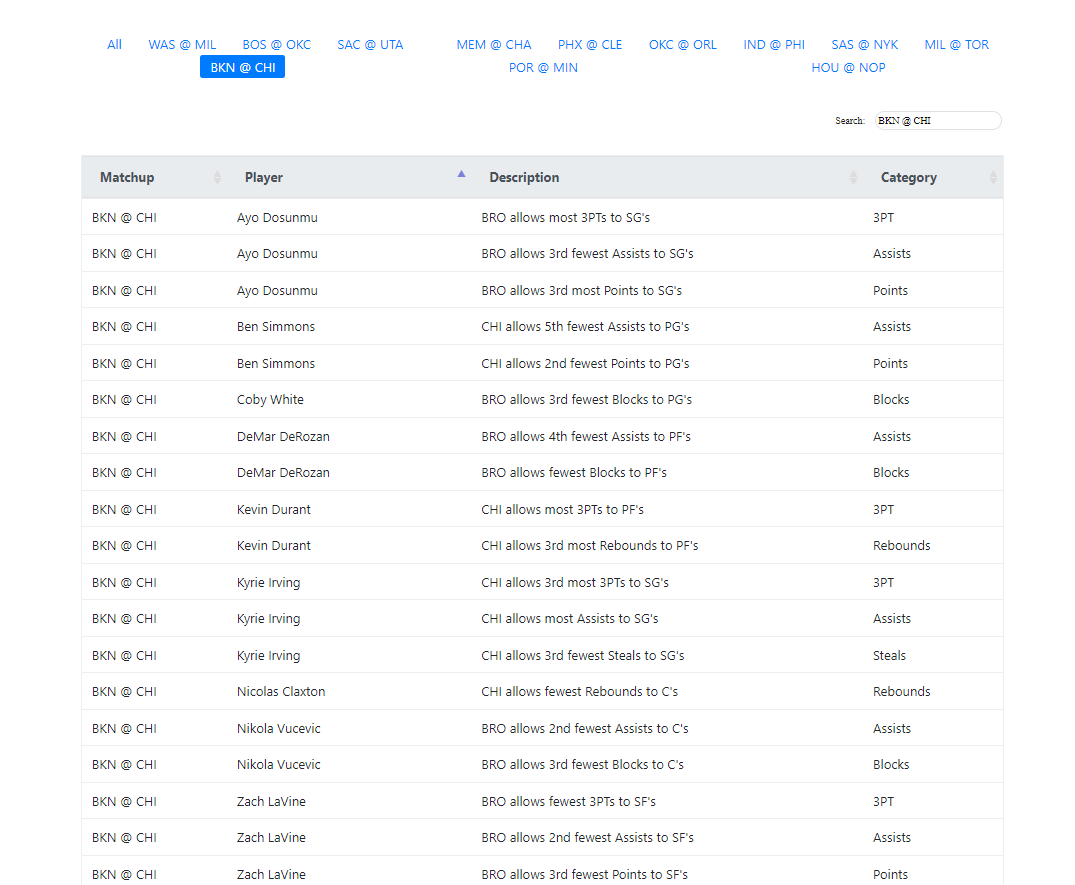The height and width of the screenshot is (885, 1075).
Task: Select 'BRO allows most 3PTs to SG's'
Action: (x=566, y=217)
